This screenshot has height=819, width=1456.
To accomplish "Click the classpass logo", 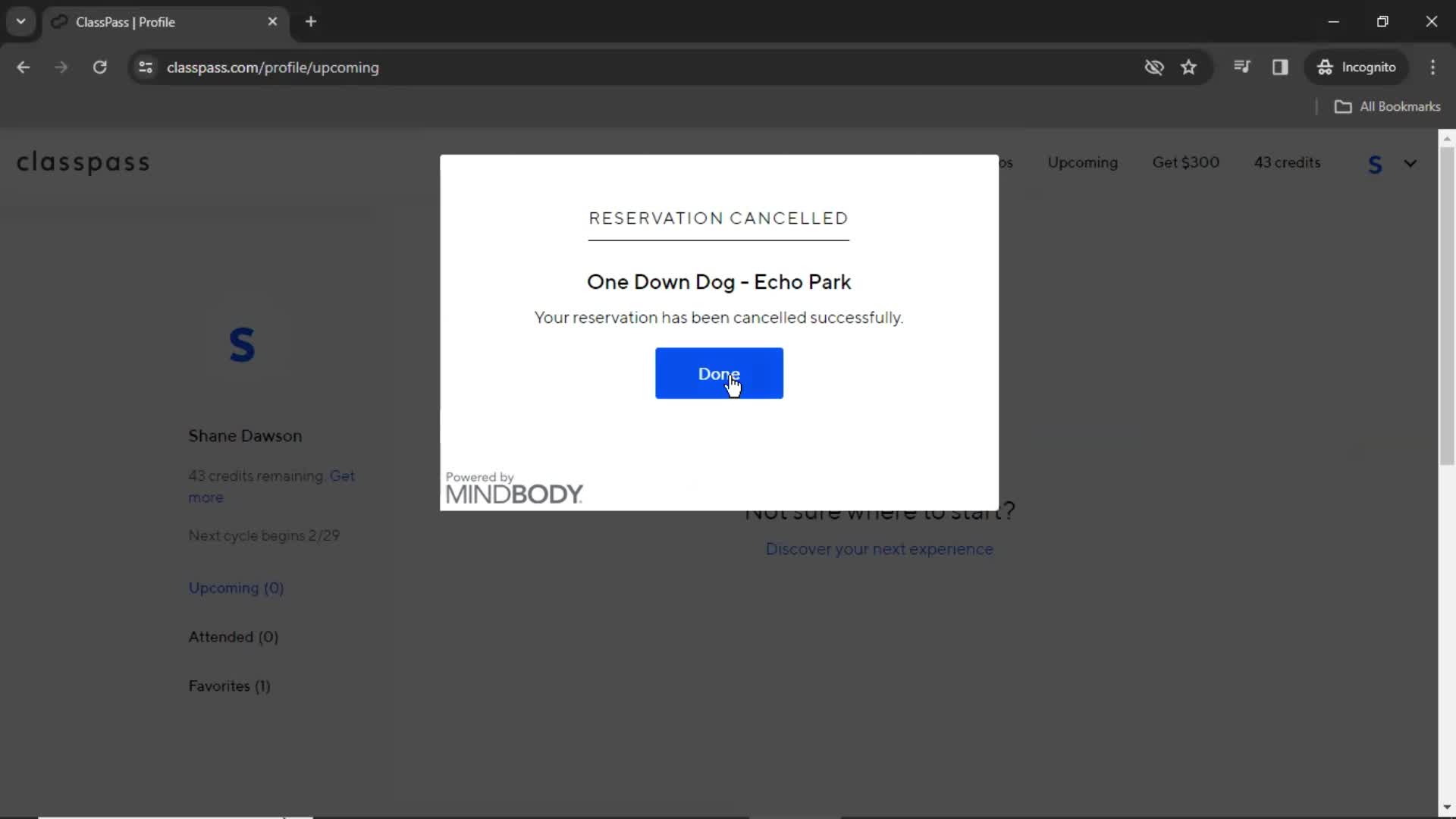I will pyautogui.click(x=83, y=162).
